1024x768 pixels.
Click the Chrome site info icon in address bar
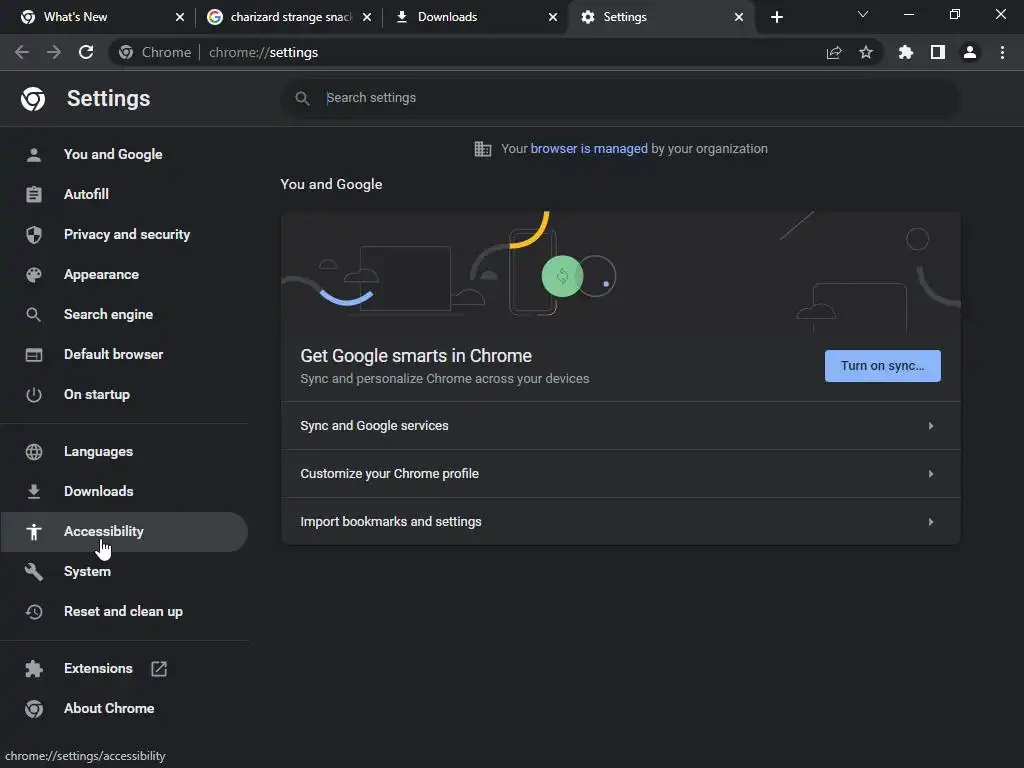[126, 52]
